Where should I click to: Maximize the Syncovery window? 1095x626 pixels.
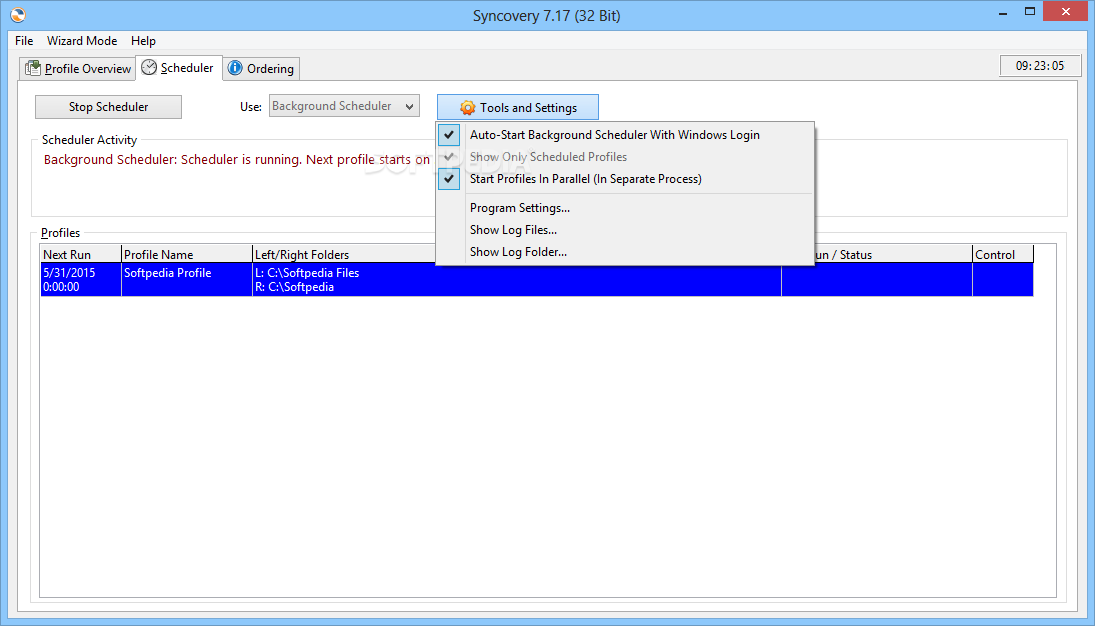[x=1030, y=11]
